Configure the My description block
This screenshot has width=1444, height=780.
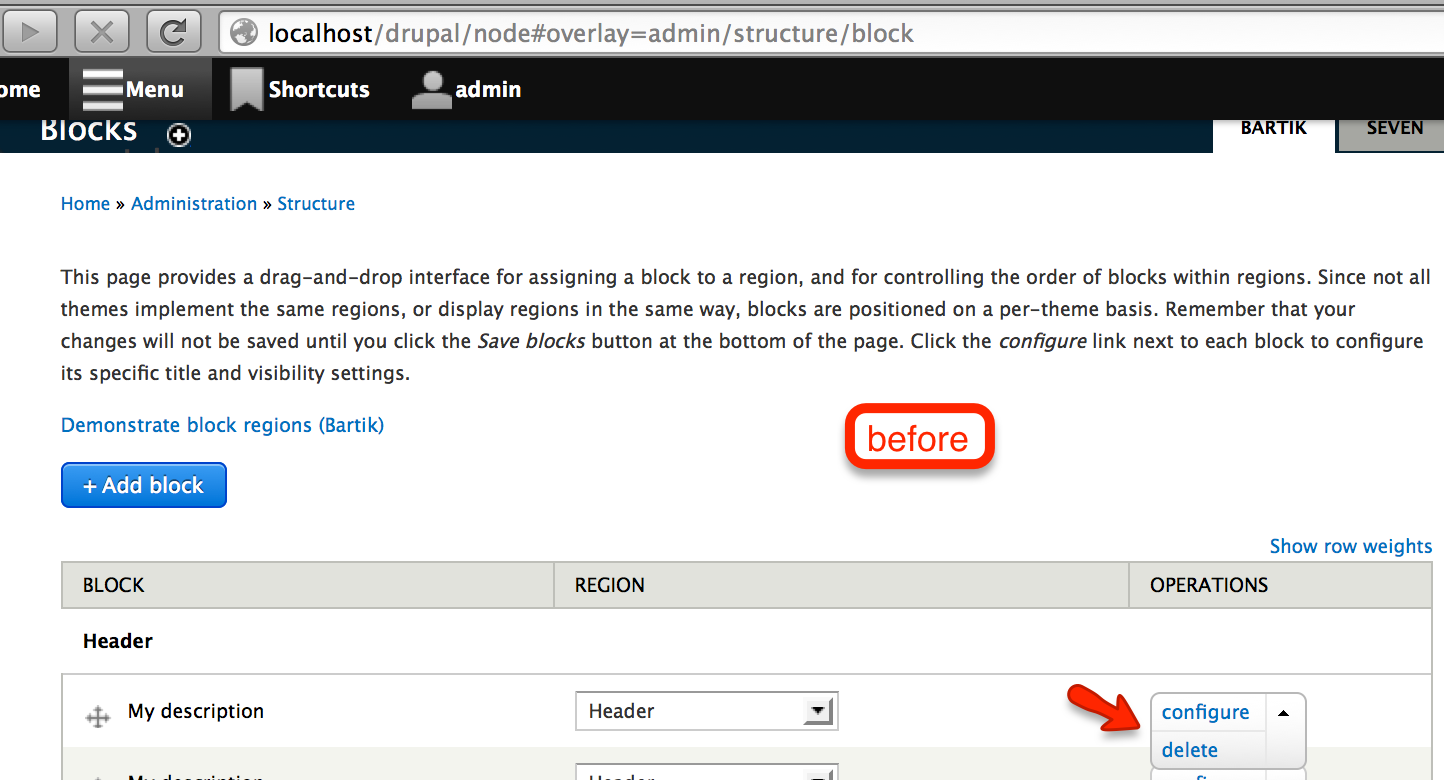tap(1206, 711)
